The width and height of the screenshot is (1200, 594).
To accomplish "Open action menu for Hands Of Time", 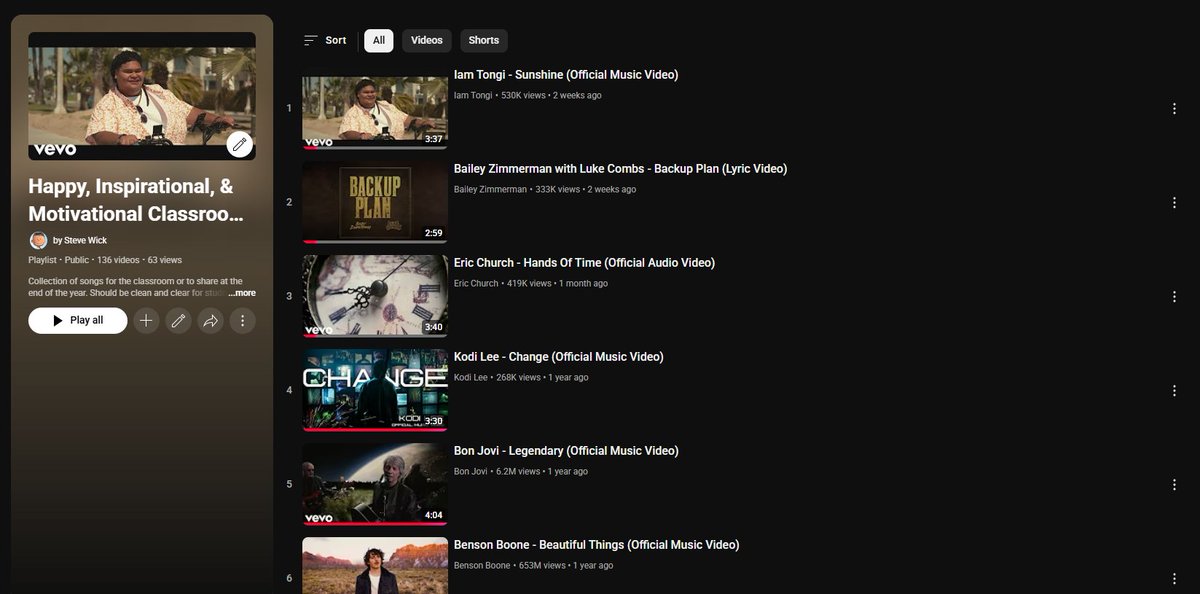I will (x=1174, y=297).
